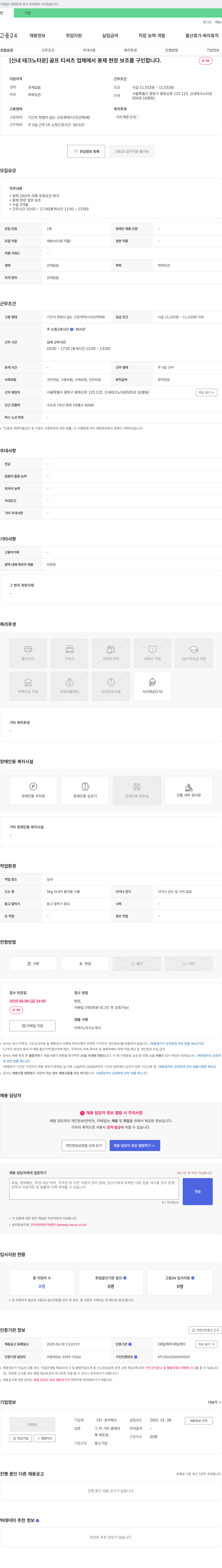The height and width of the screenshot is (1568, 222).
Task: Open the remedy.kocsc.or.kr link
Action: pyautogui.click(x=58, y=1225)
